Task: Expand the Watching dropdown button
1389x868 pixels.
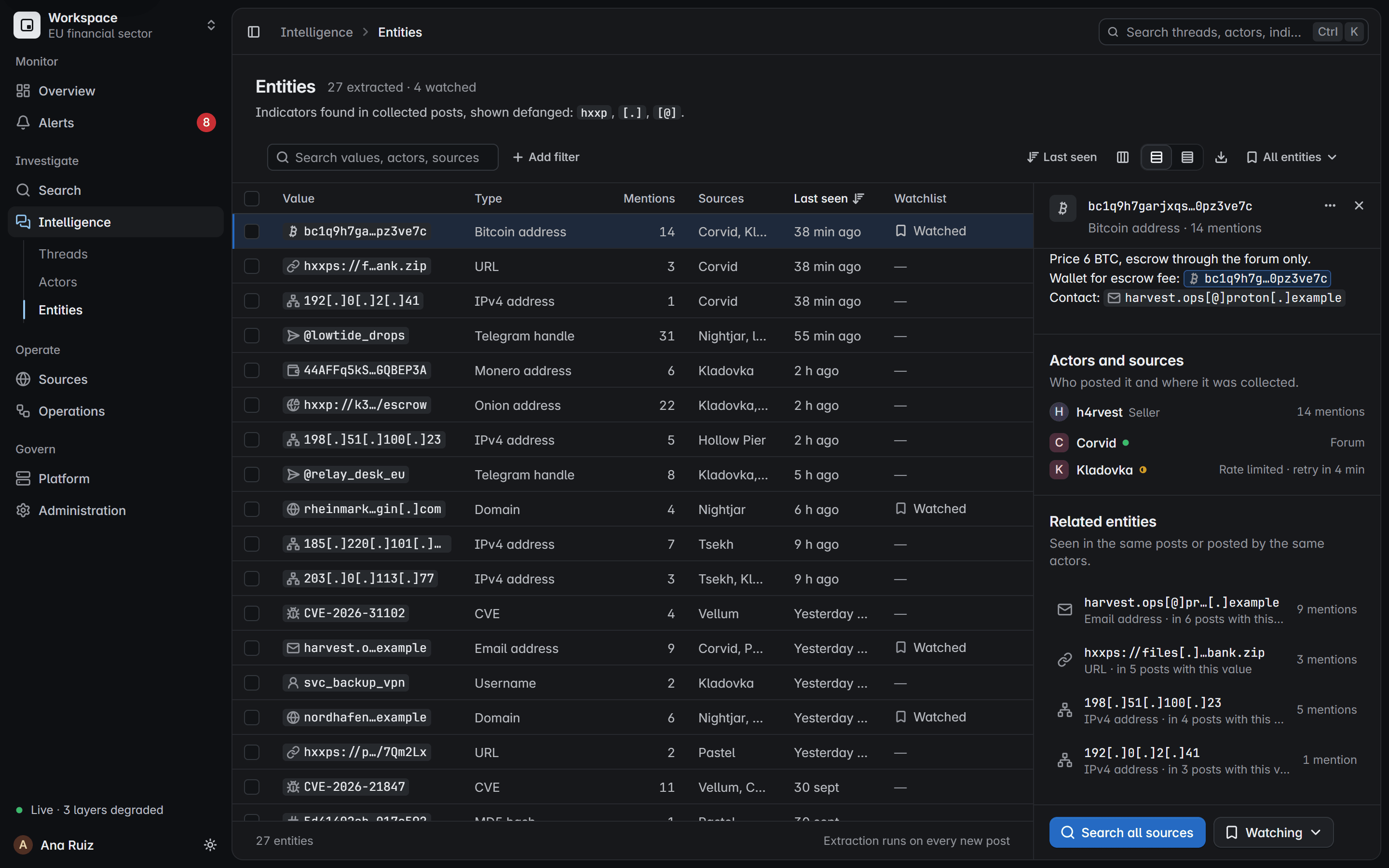Action: 1273,832
